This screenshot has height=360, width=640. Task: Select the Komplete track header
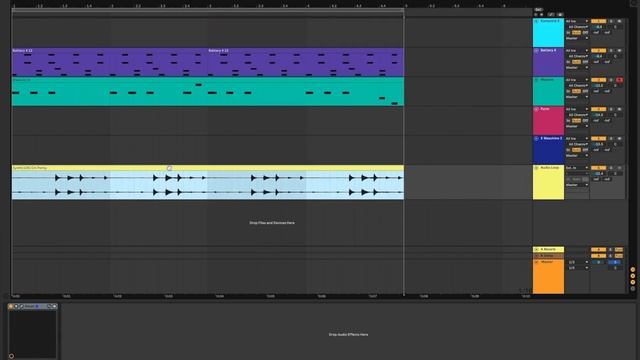(x=549, y=33)
